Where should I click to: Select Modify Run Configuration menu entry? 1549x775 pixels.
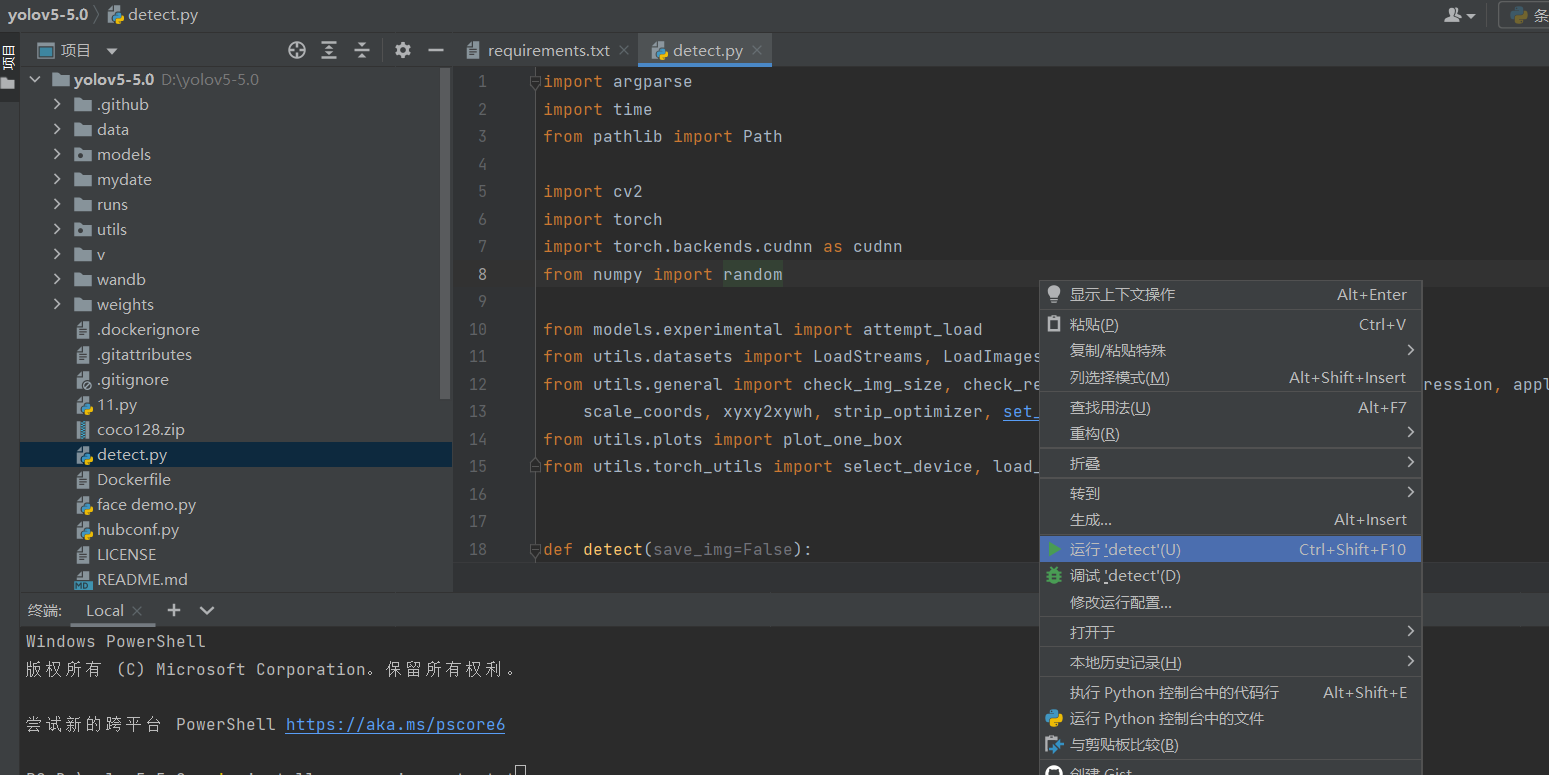point(1231,602)
